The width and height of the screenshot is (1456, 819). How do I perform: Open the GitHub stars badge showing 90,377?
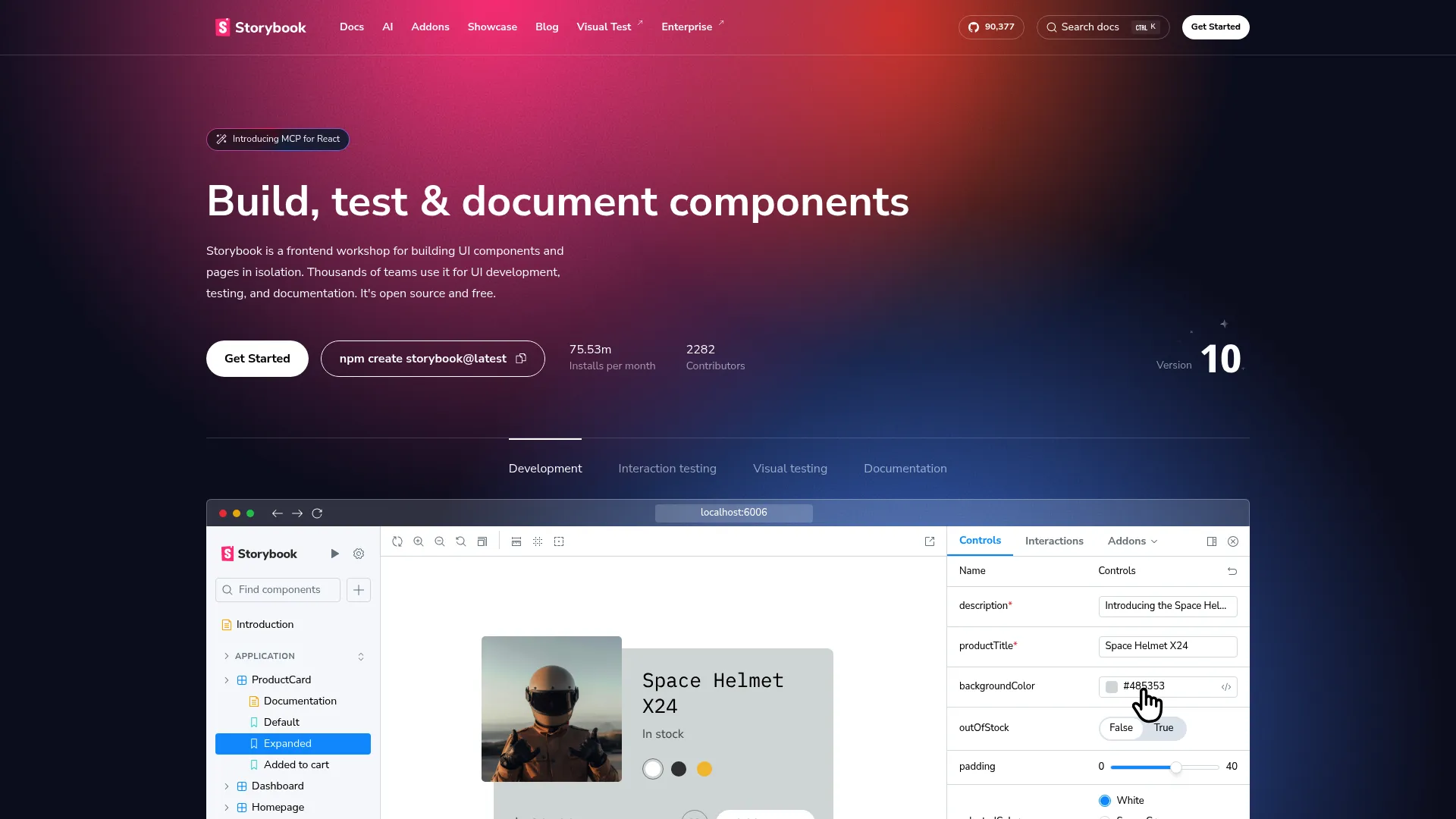(x=991, y=27)
